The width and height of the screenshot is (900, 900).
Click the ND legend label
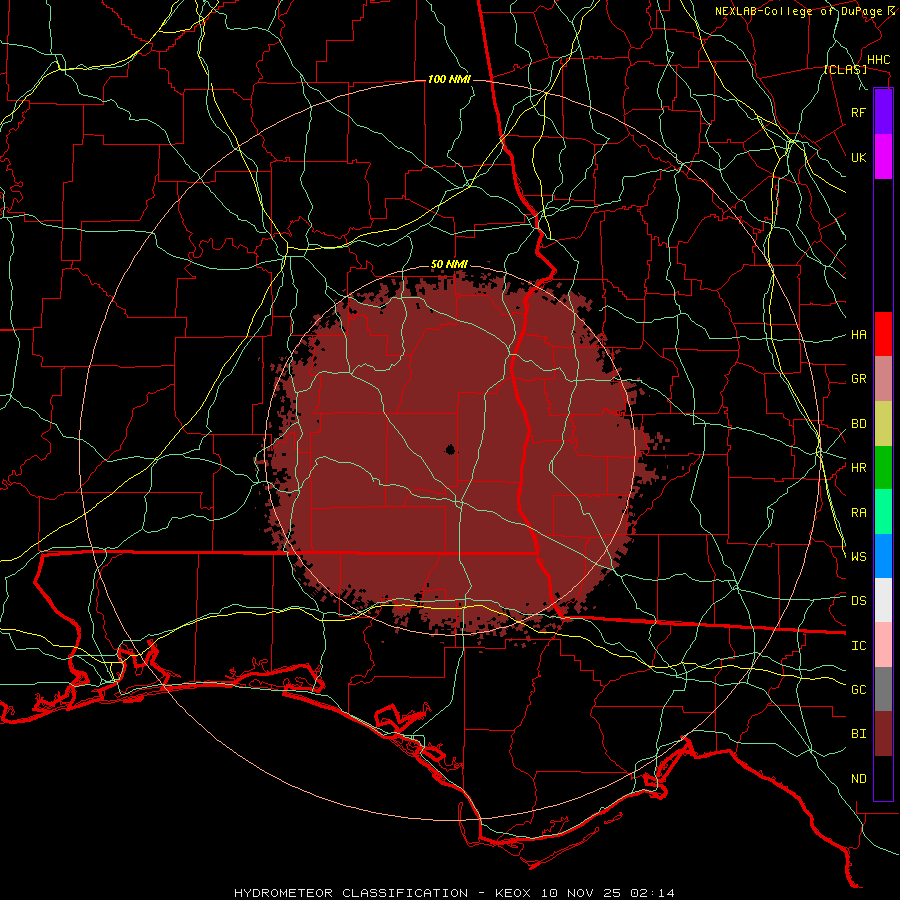pos(858,779)
